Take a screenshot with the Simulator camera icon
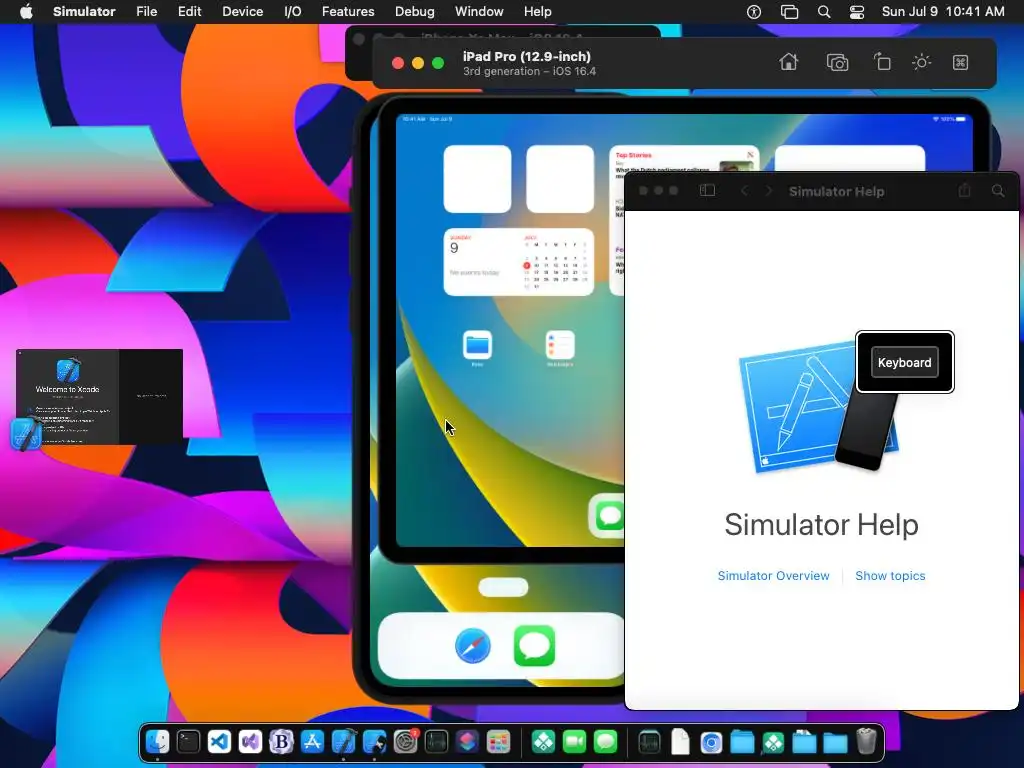1024x768 pixels. (x=837, y=63)
